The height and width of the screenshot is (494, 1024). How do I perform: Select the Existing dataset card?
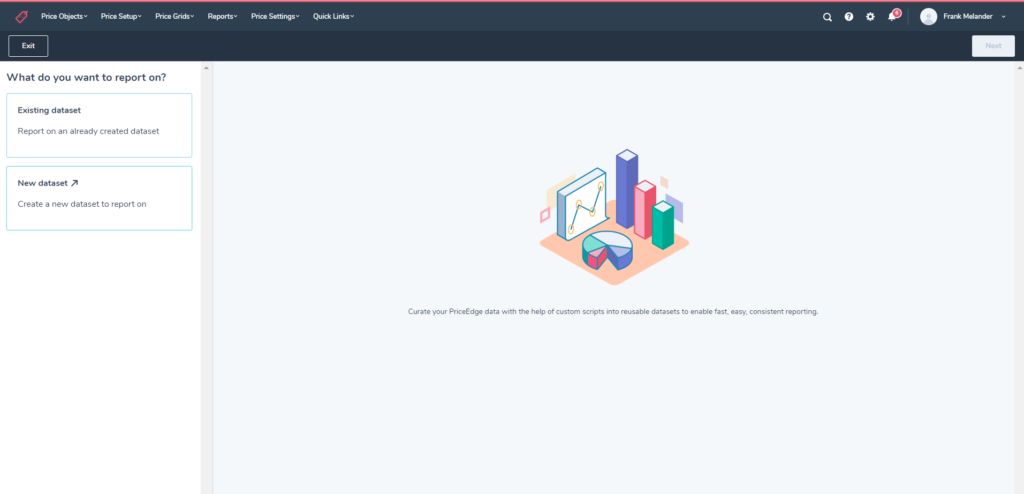[x=99, y=125]
